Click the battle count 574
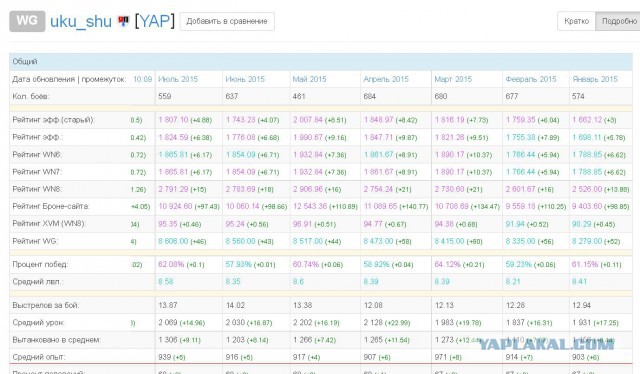The width and height of the screenshot is (640, 374). 578,96
